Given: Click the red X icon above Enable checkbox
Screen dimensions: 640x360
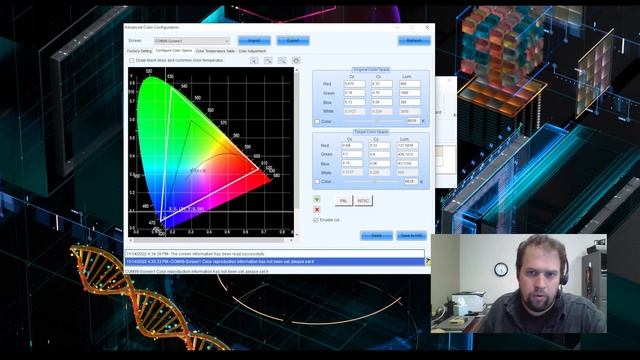Looking at the screenshot, I should tap(317, 209).
